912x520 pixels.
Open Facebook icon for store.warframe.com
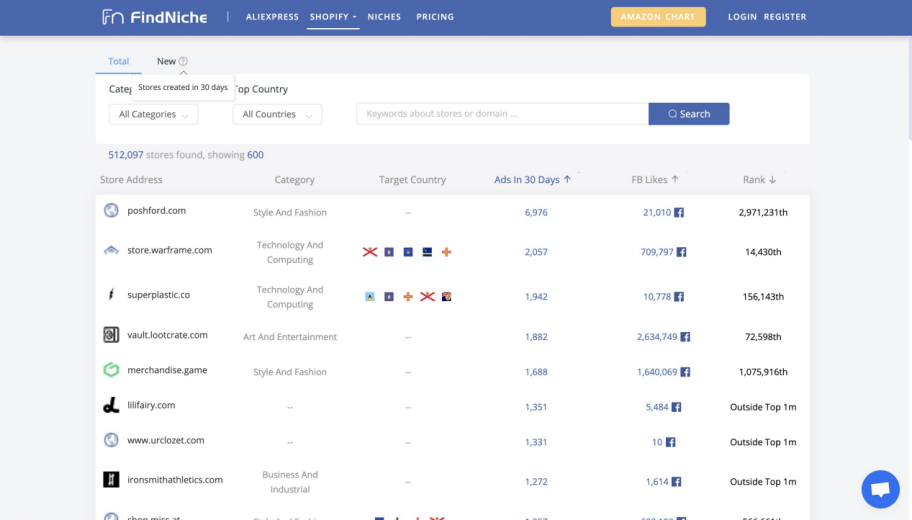(681, 252)
